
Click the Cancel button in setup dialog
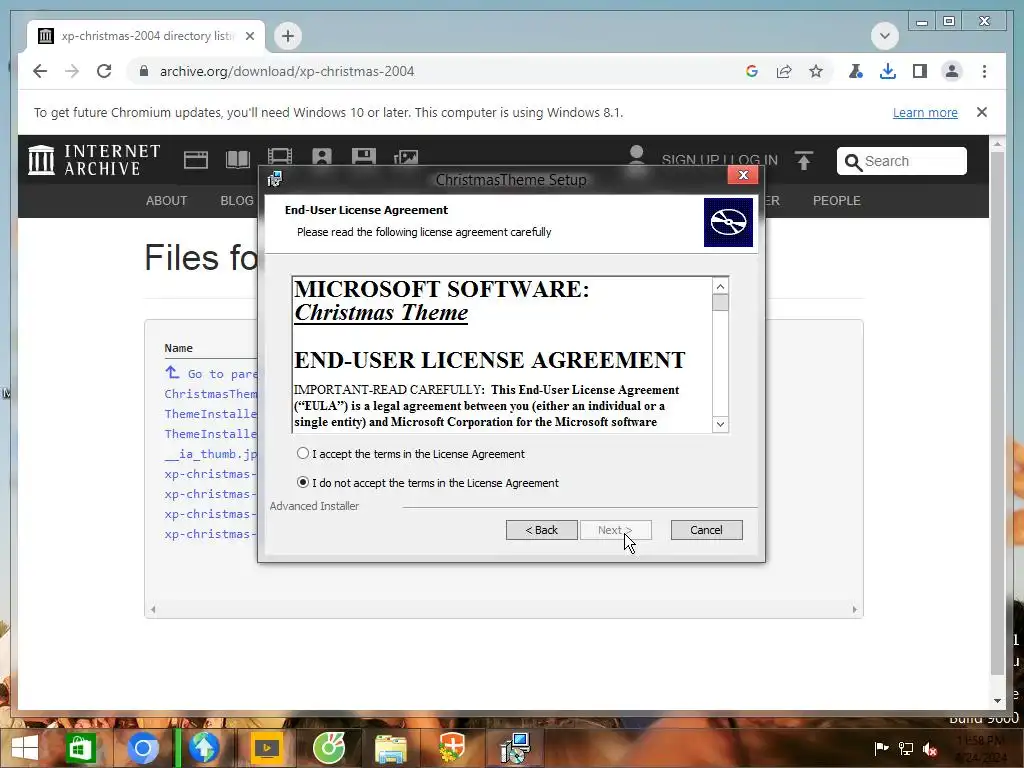(x=706, y=530)
